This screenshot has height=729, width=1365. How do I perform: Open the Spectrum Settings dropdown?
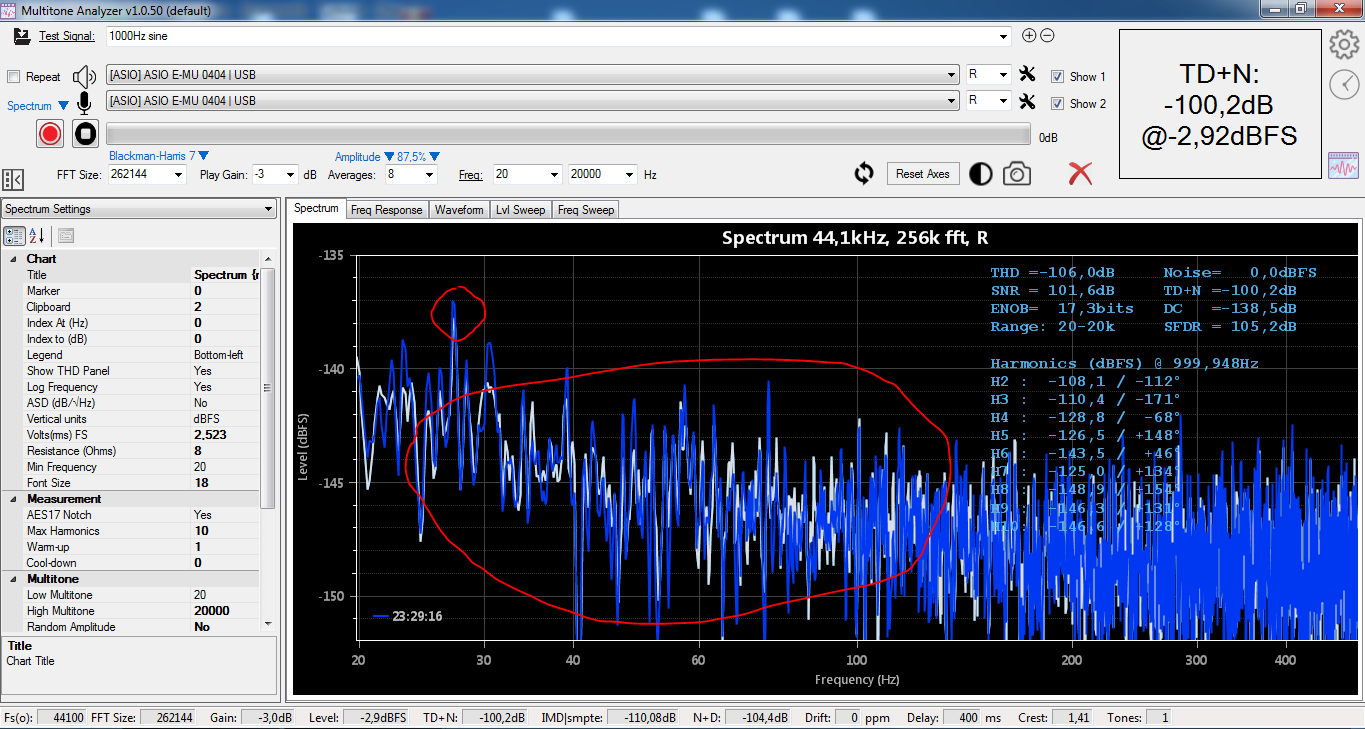point(268,209)
